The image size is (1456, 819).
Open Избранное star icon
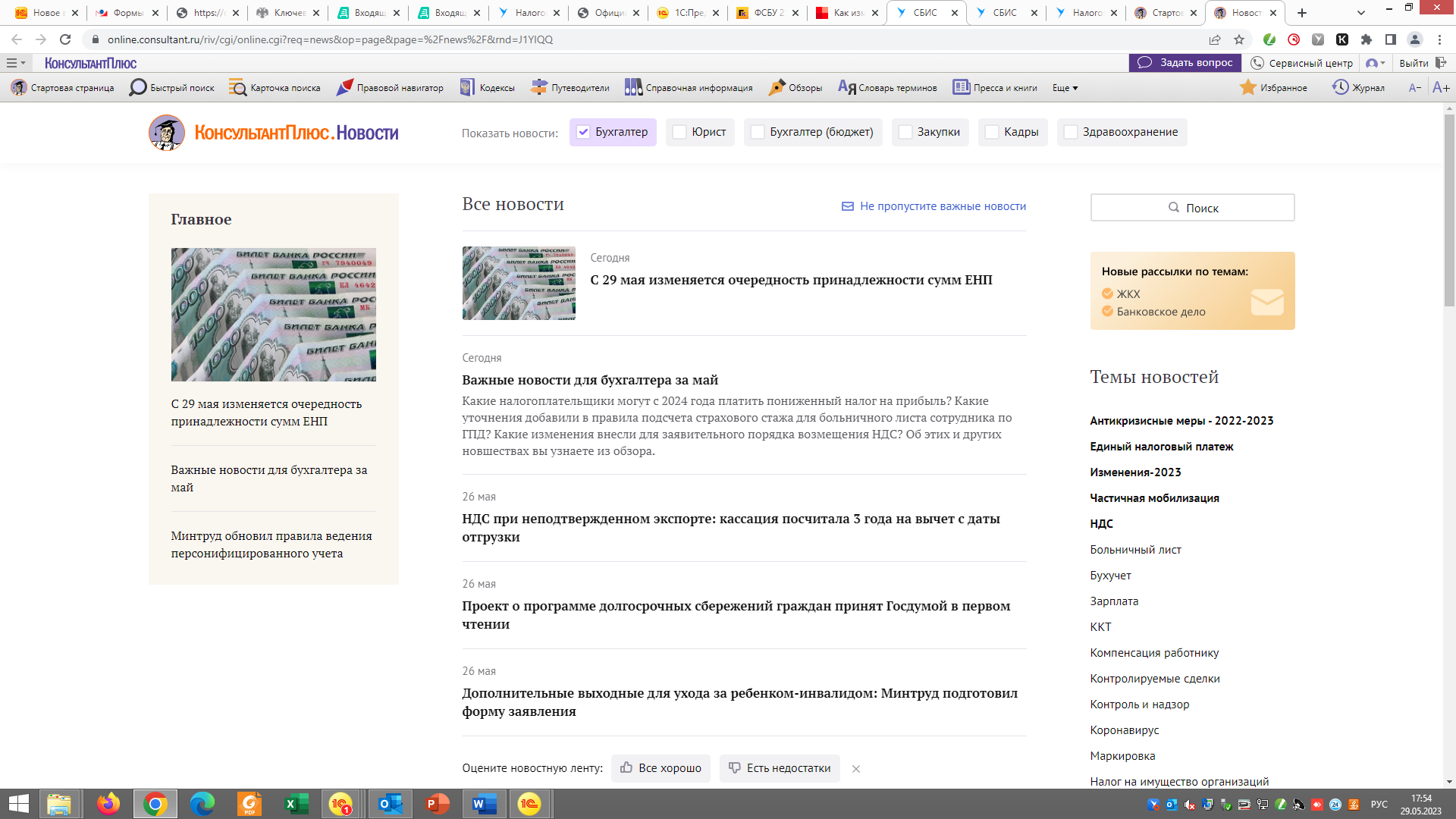coord(1247,88)
